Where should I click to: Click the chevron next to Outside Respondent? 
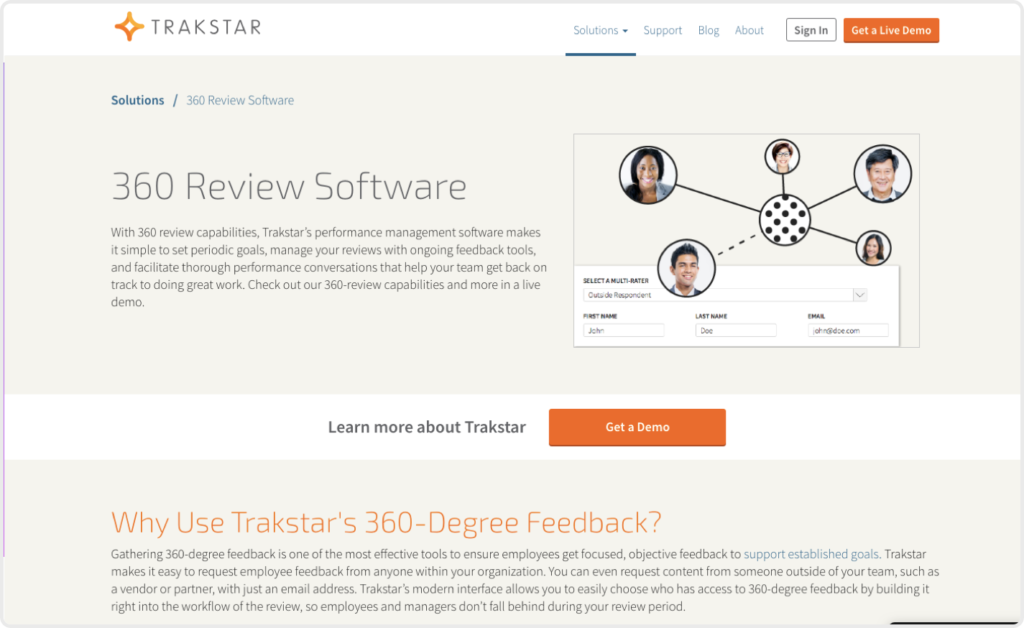tap(860, 295)
